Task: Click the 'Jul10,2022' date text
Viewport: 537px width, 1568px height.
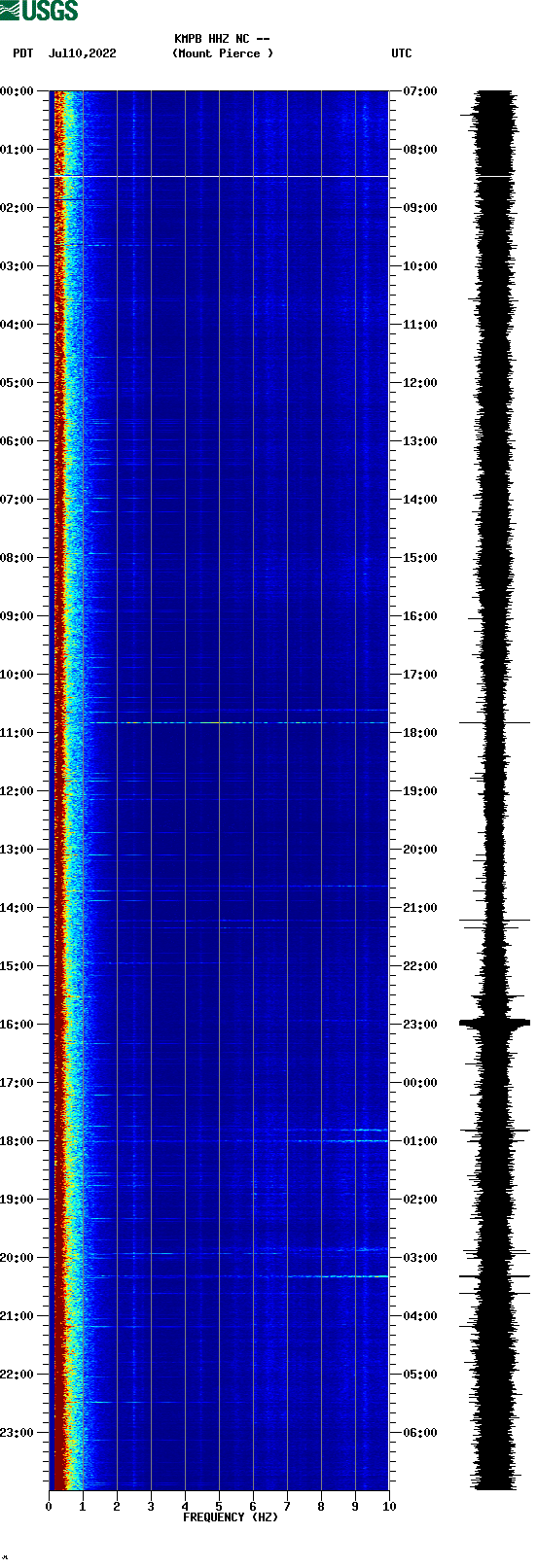Action: point(82,53)
